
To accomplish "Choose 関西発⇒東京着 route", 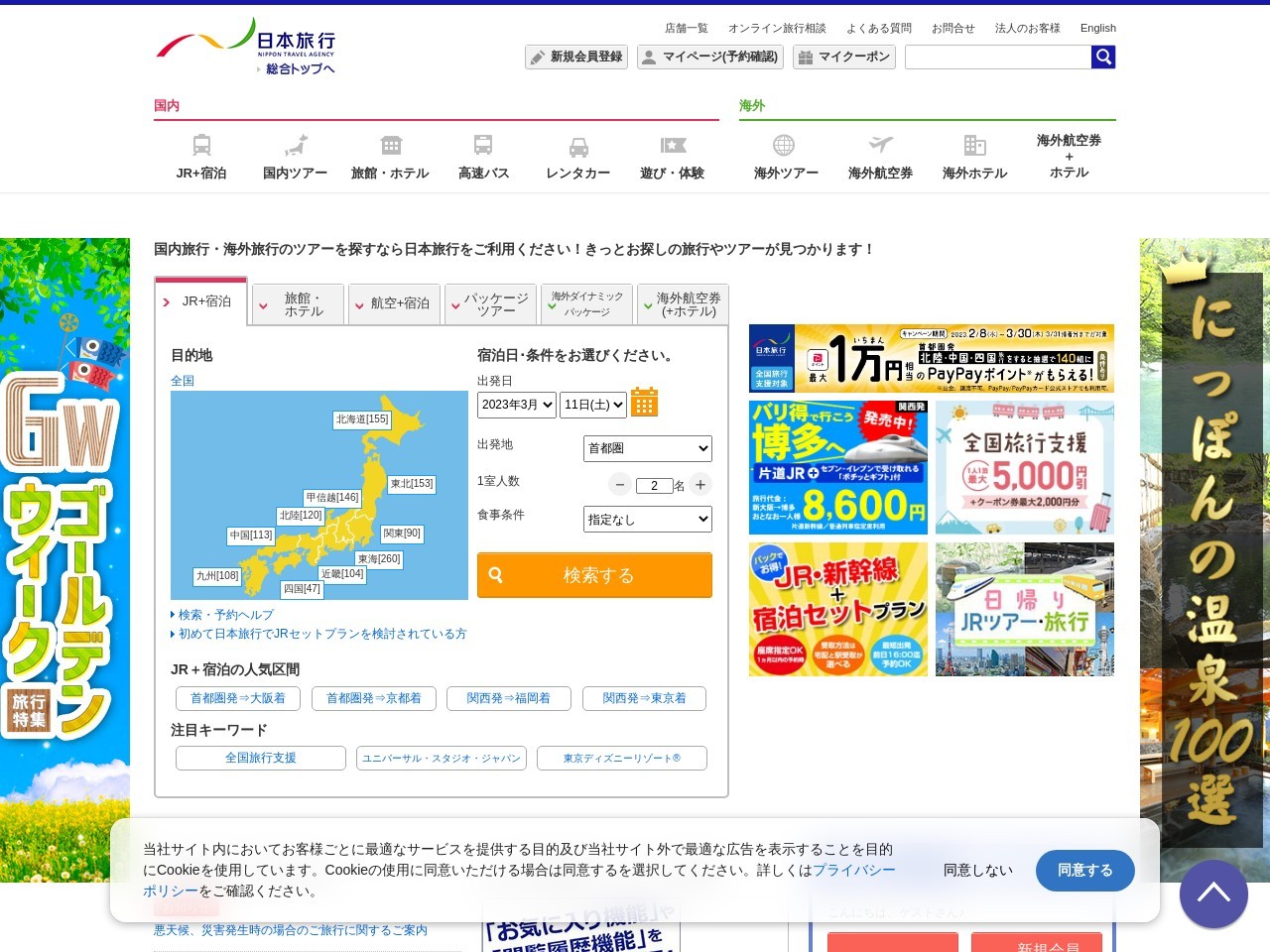I will (645, 699).
